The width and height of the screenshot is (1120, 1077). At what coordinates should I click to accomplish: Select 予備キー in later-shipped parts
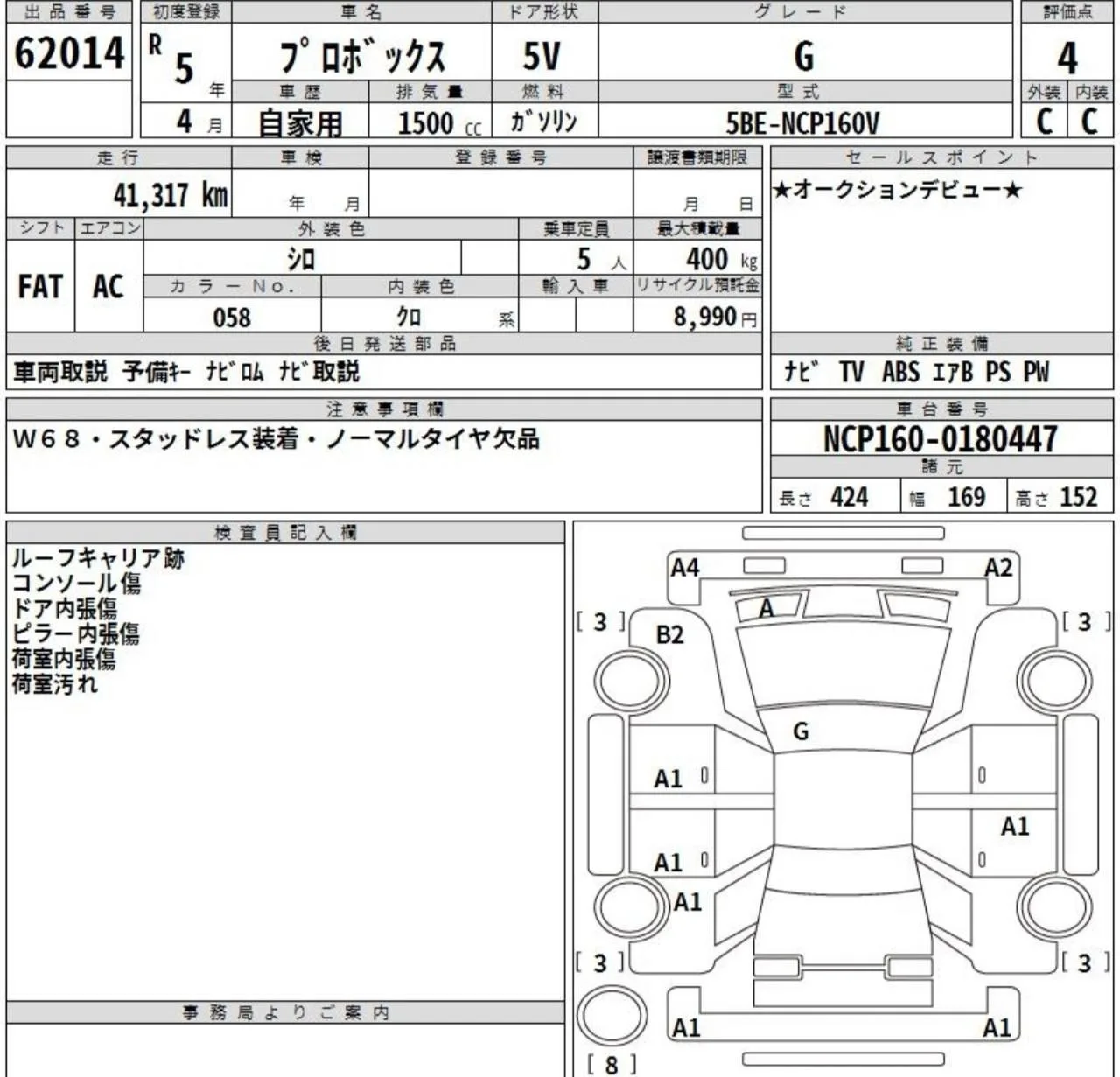(157, 372)
